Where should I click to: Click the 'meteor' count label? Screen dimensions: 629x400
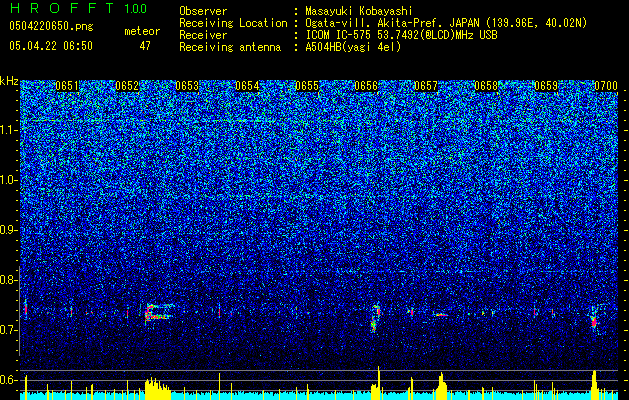tap(142, 31)
